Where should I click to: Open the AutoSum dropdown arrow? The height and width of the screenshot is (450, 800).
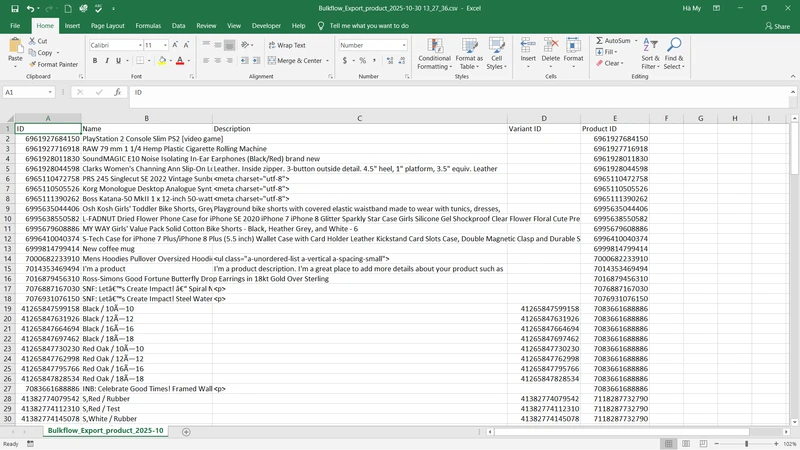point(635,41)
